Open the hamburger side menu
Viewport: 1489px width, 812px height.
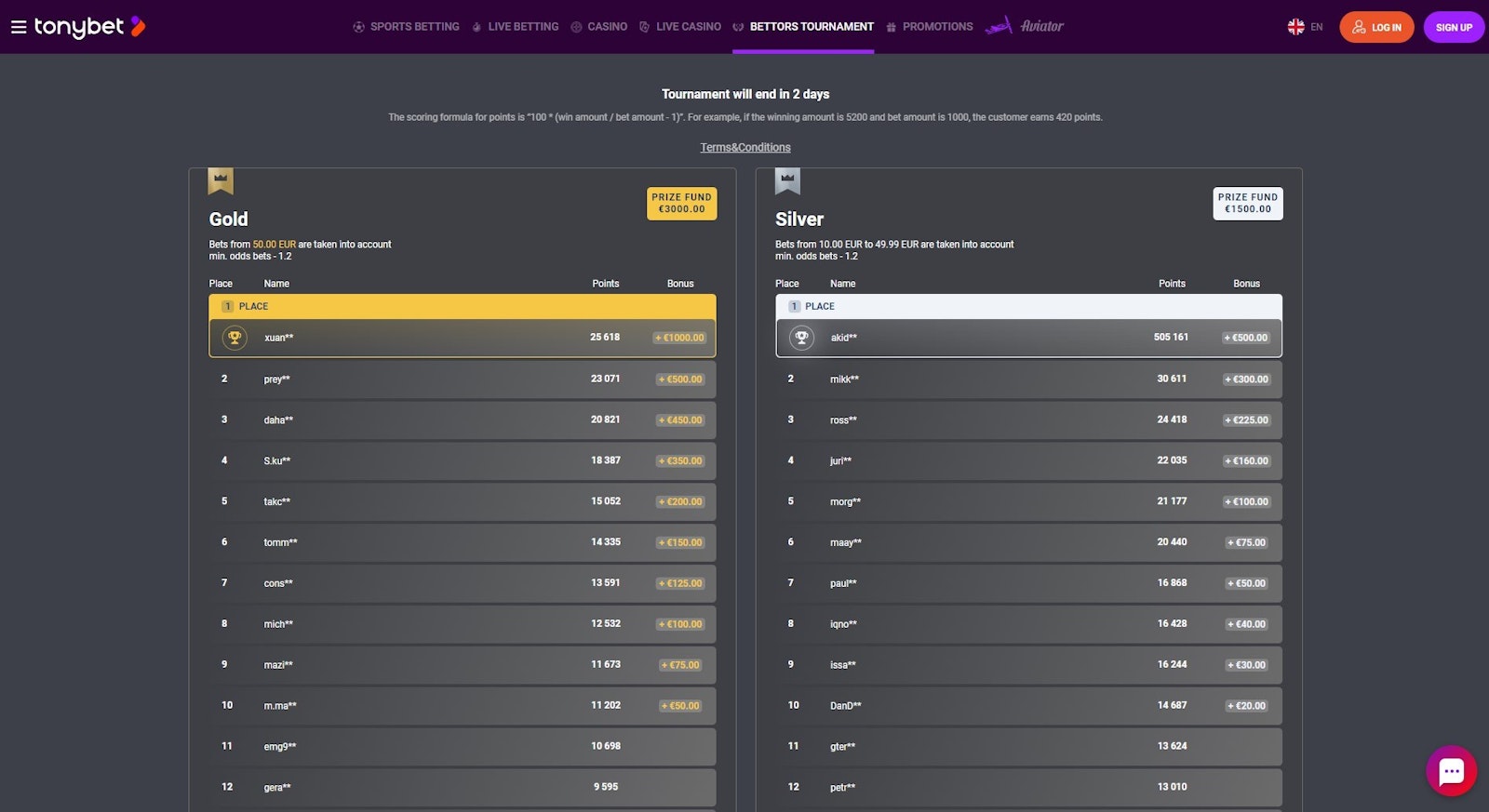[18, 27]
